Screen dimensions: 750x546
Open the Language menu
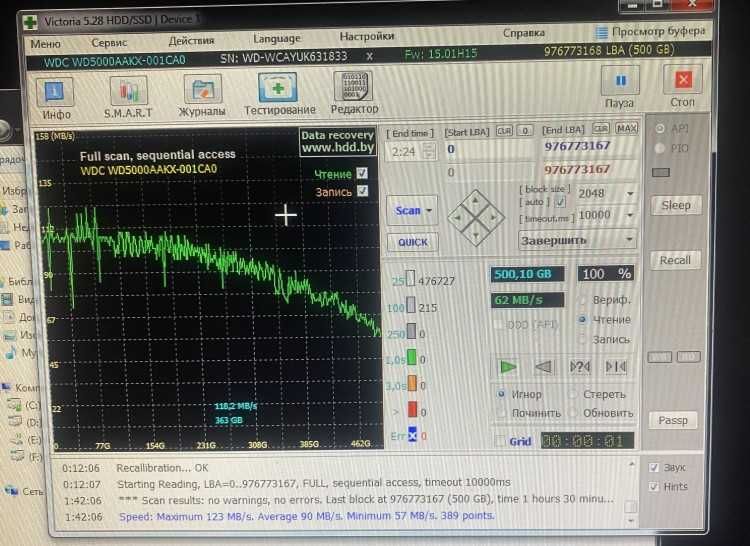[x=277, y=38]
